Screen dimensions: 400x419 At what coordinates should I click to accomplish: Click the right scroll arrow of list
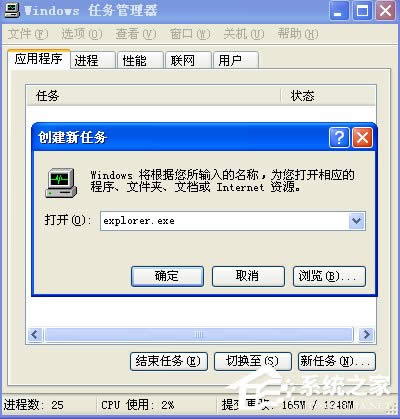tap(366, 334)
